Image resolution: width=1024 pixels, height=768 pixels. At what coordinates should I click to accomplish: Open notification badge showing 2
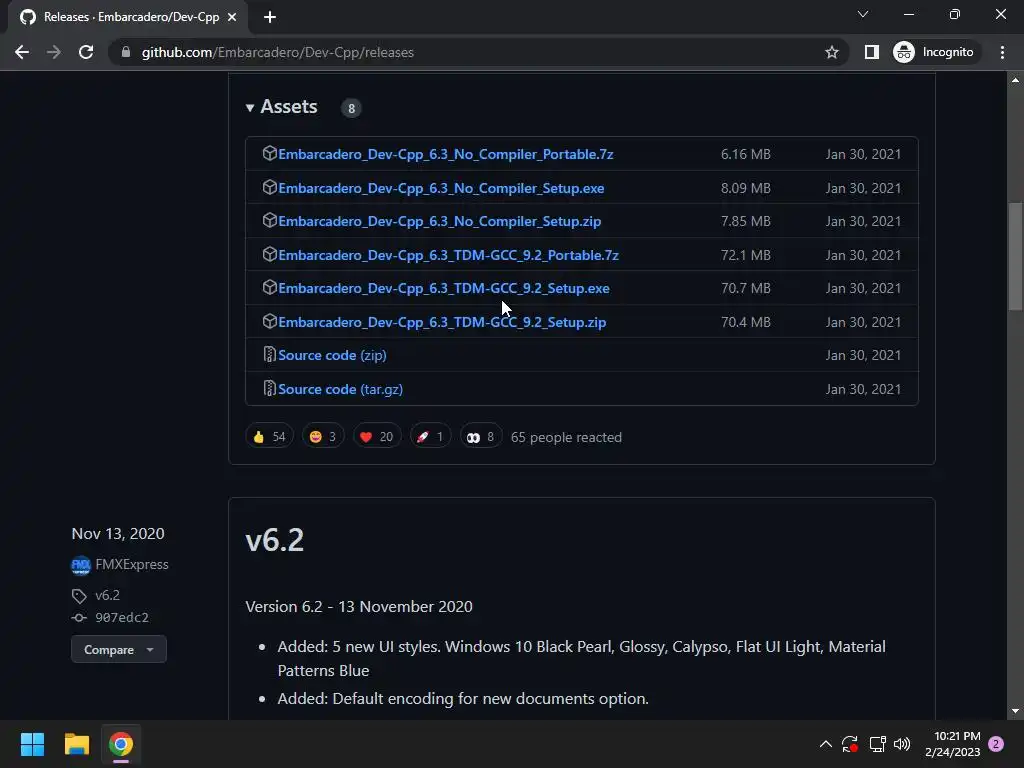click(996, 744)
